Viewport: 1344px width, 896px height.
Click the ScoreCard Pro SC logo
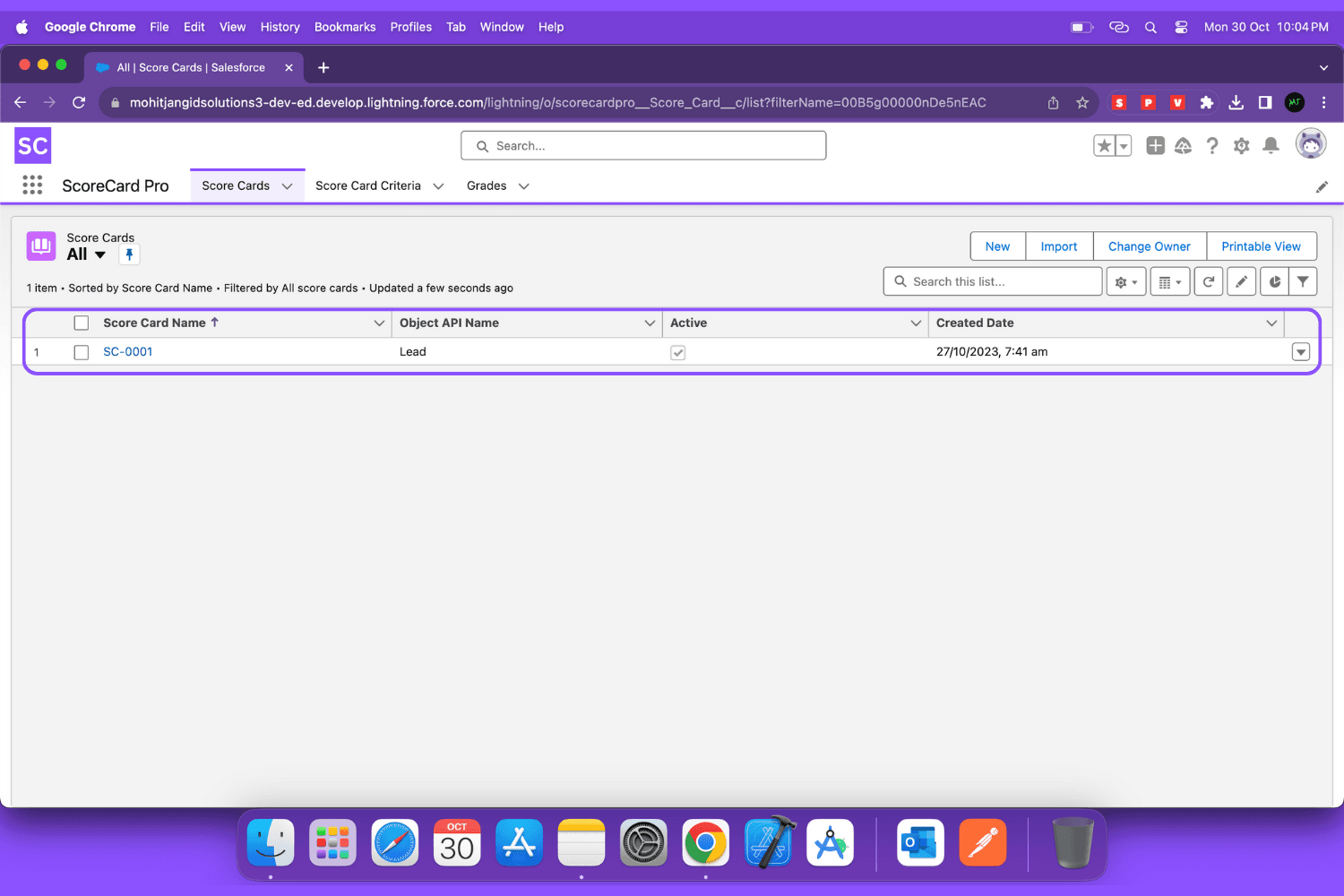33,146
